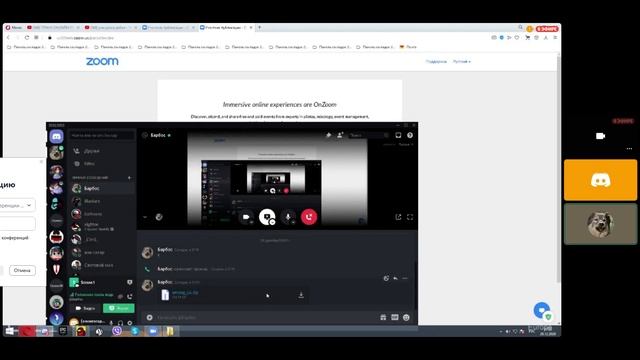Open the browser easy setup menu icon

555,38
